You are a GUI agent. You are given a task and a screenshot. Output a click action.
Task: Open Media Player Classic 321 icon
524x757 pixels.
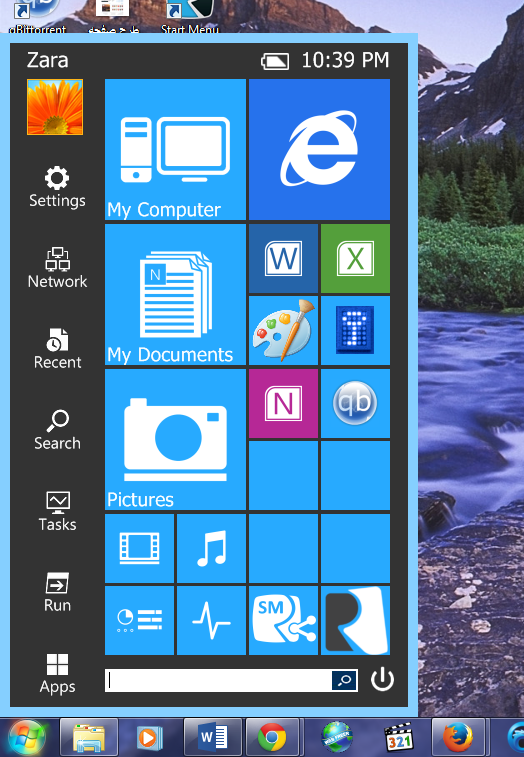(x=399, y=738)
